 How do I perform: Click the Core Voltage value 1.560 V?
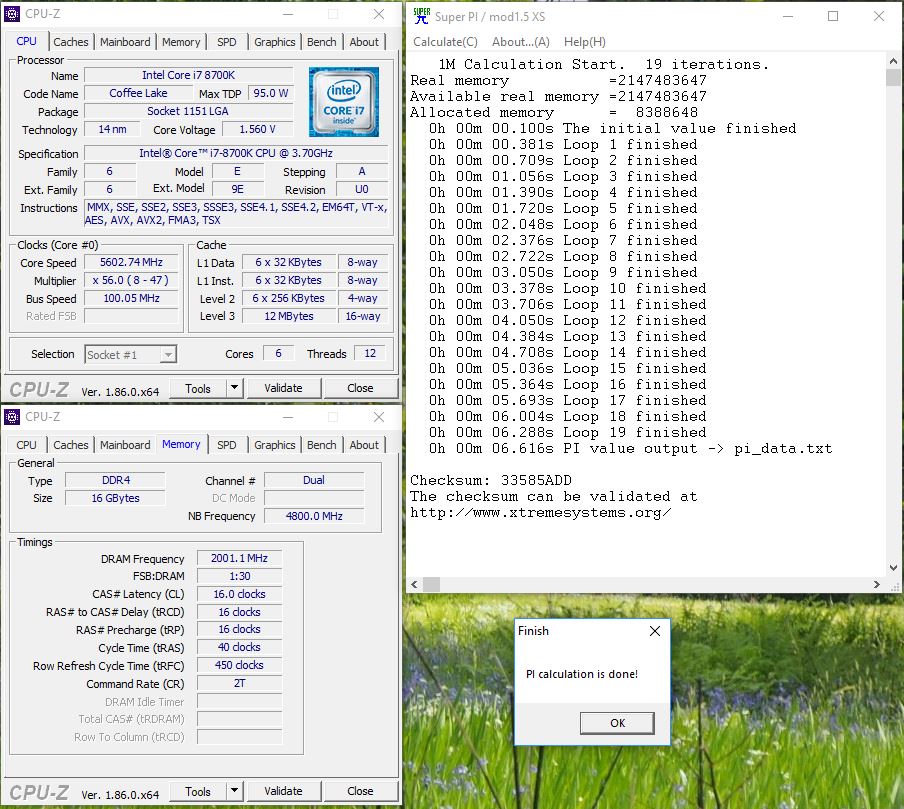257,129
